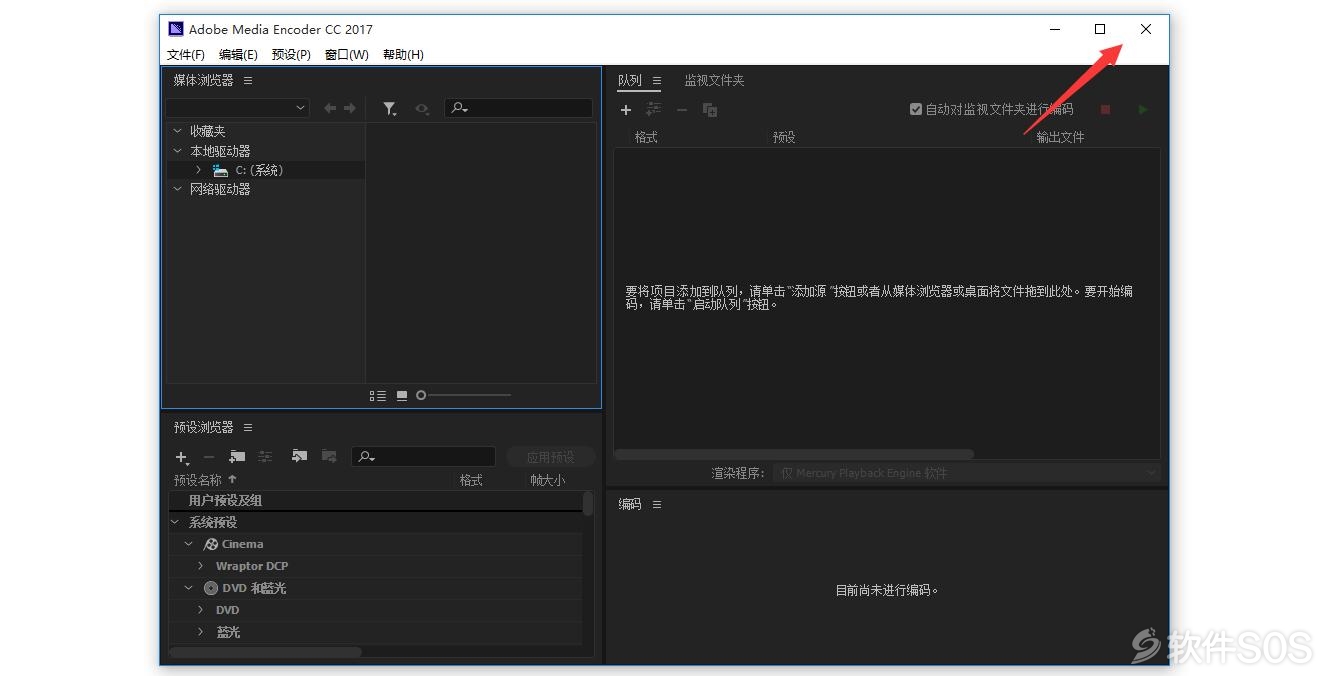Screen dimensions: 1331x676
Task: Open the 媒体浏览器 panel menu icon
Action: coord(248,80)
